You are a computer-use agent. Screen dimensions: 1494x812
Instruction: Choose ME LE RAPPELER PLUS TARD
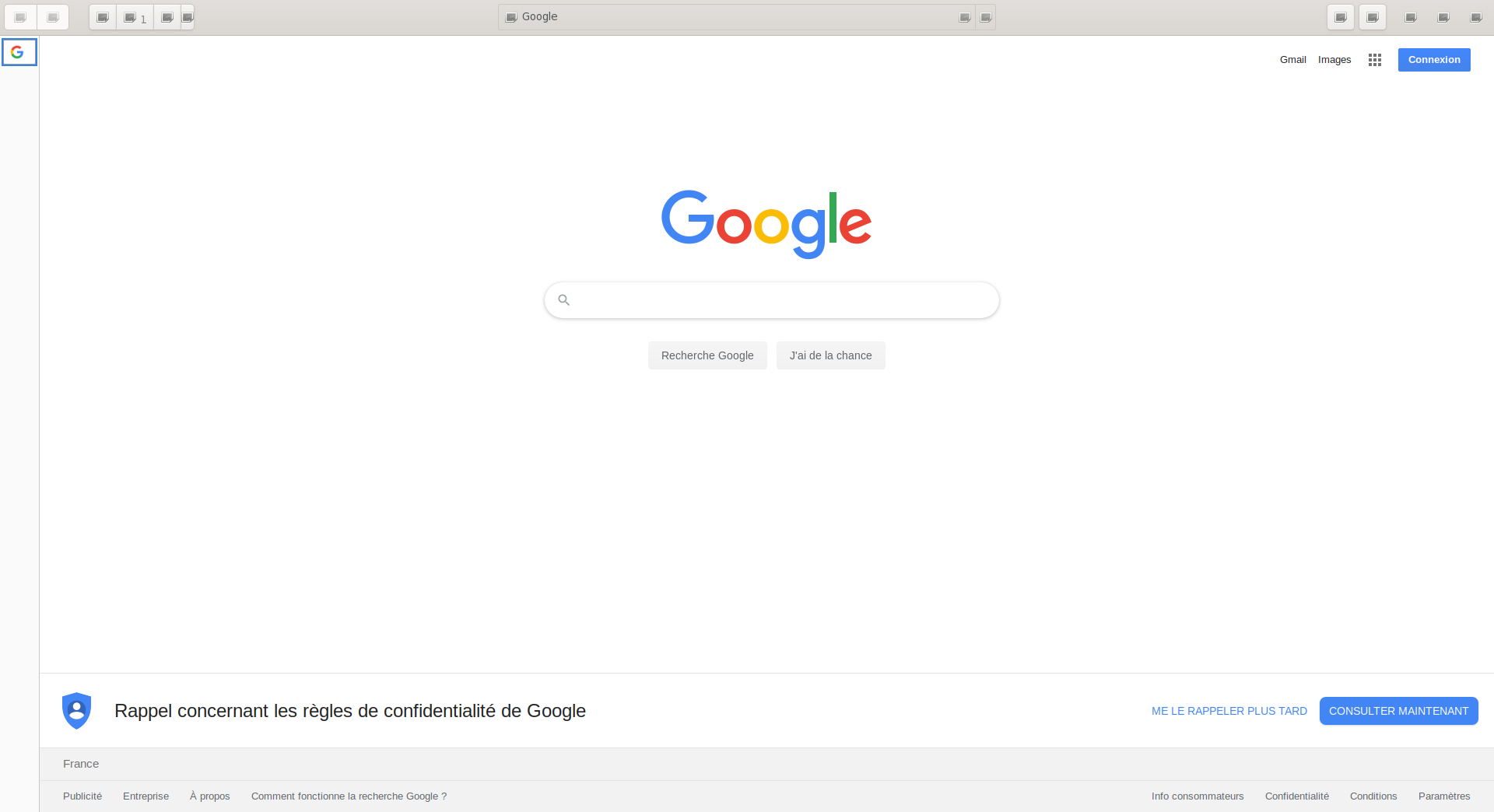[1229, 711]
